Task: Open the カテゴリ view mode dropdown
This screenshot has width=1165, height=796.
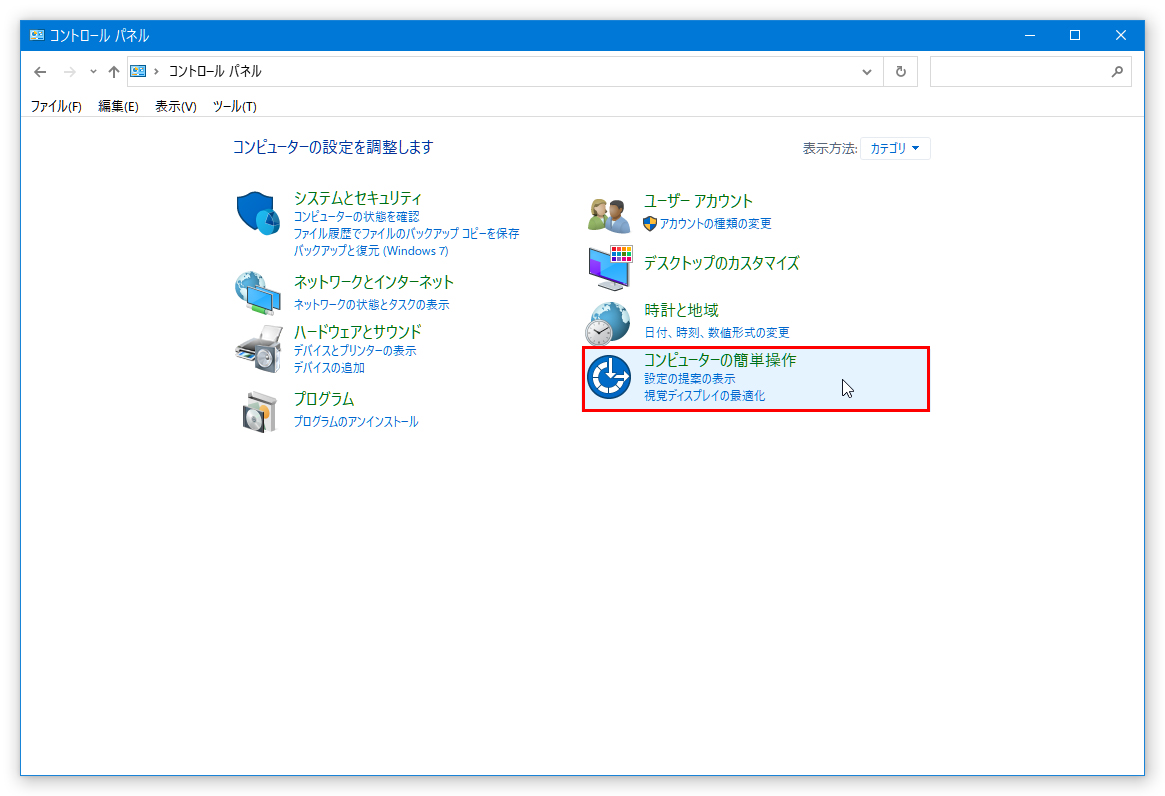Action: click(x=895, y=149)
